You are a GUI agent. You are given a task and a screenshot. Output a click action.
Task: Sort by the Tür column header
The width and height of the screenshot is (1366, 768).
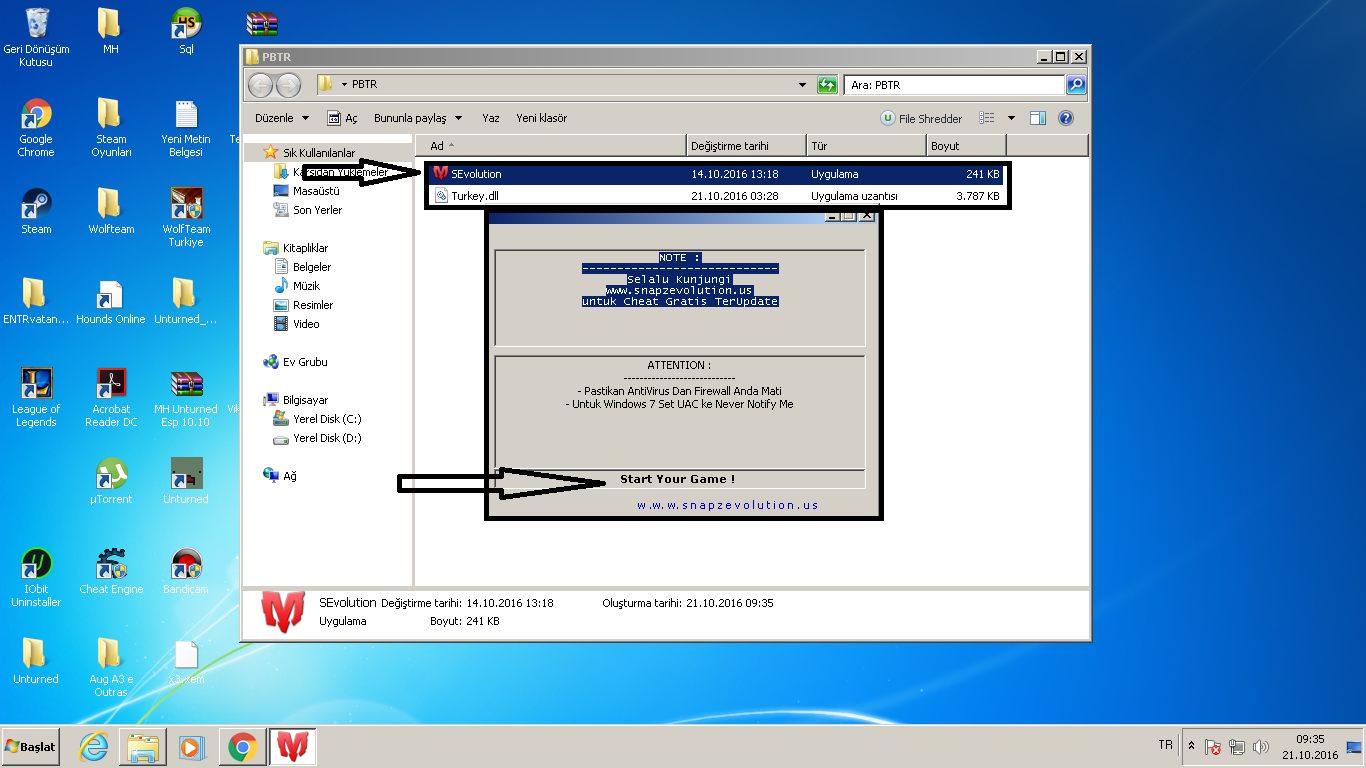coord(867,146)
